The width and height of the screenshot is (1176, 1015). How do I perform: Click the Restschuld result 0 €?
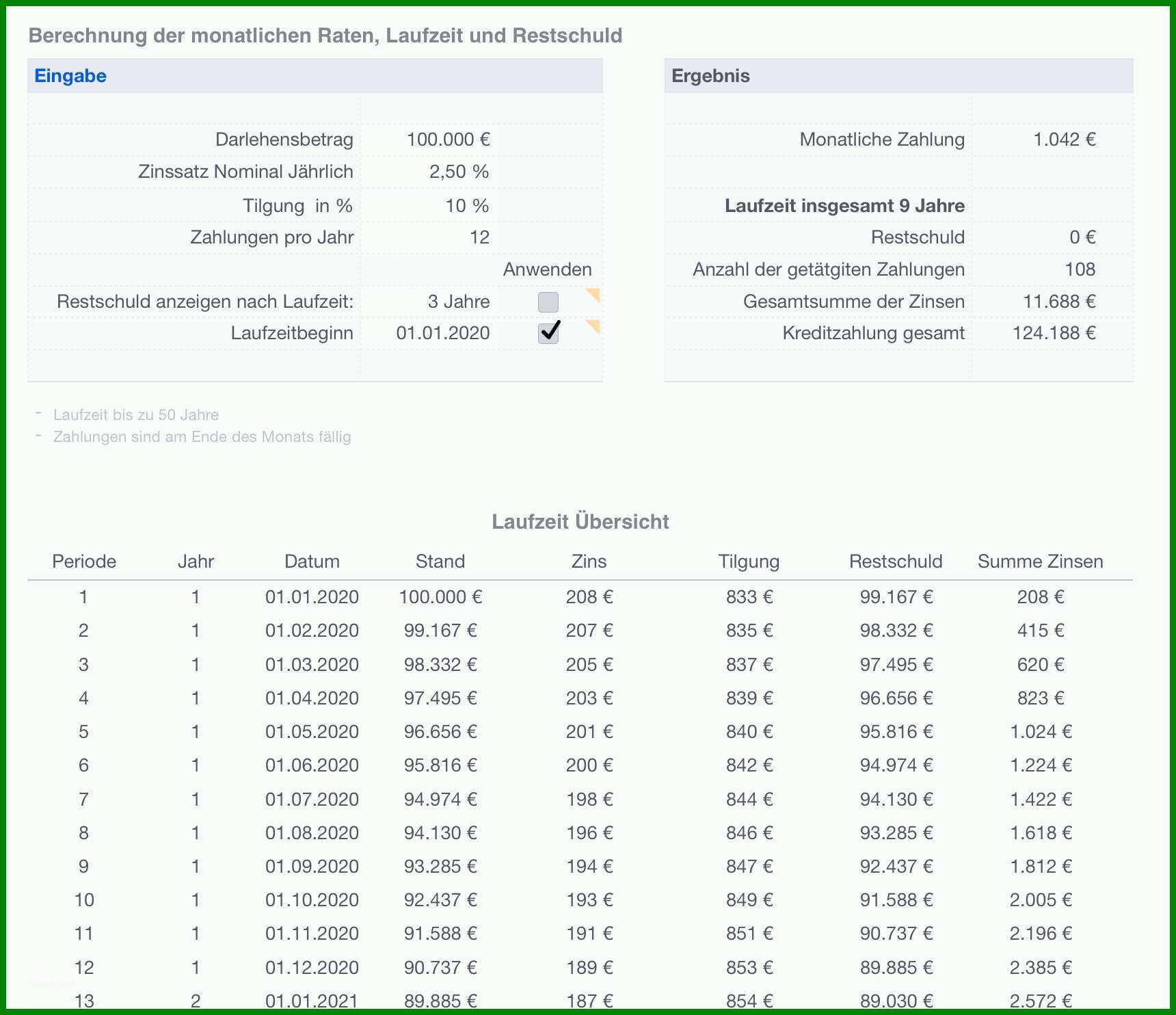coord(1082,237)
